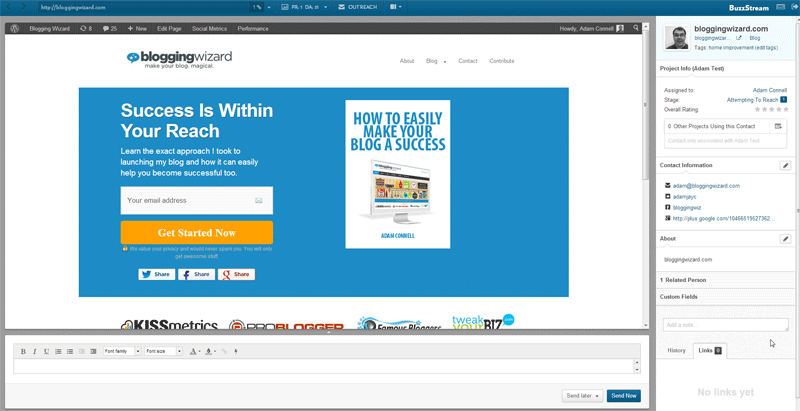
Task: Click the Send Now button
Action: (x=623, y=396)
